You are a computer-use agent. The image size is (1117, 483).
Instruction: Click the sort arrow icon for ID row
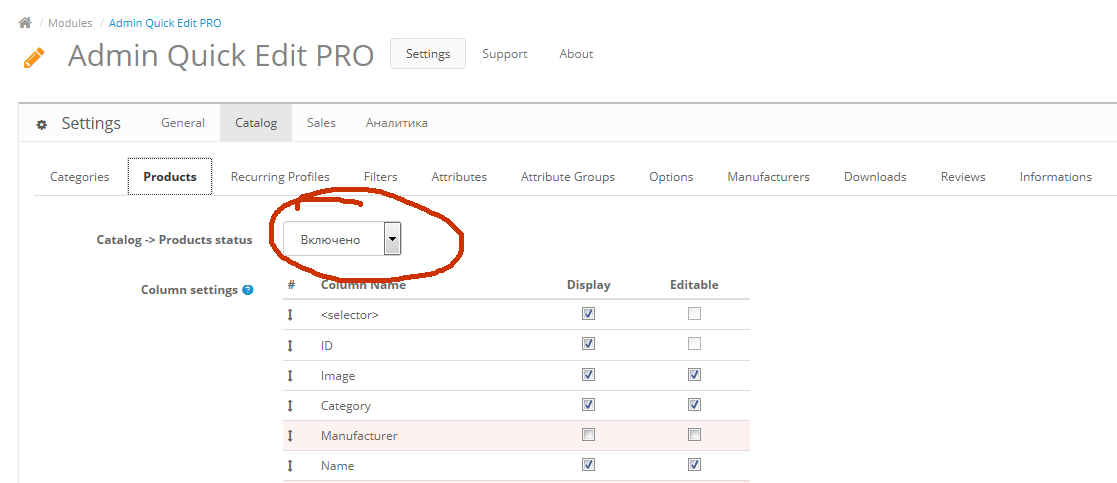click(290, 345)
